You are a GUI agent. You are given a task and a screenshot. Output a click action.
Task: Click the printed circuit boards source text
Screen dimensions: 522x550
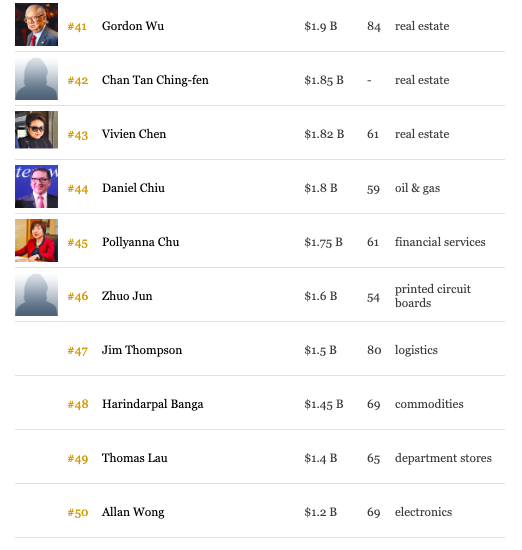(433, 296)
